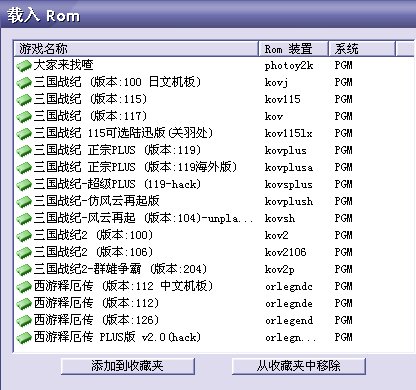The image size is (416, 390).
Task: Select 西游释厄传 (版本:126) entry
Action: pos(96,320)
